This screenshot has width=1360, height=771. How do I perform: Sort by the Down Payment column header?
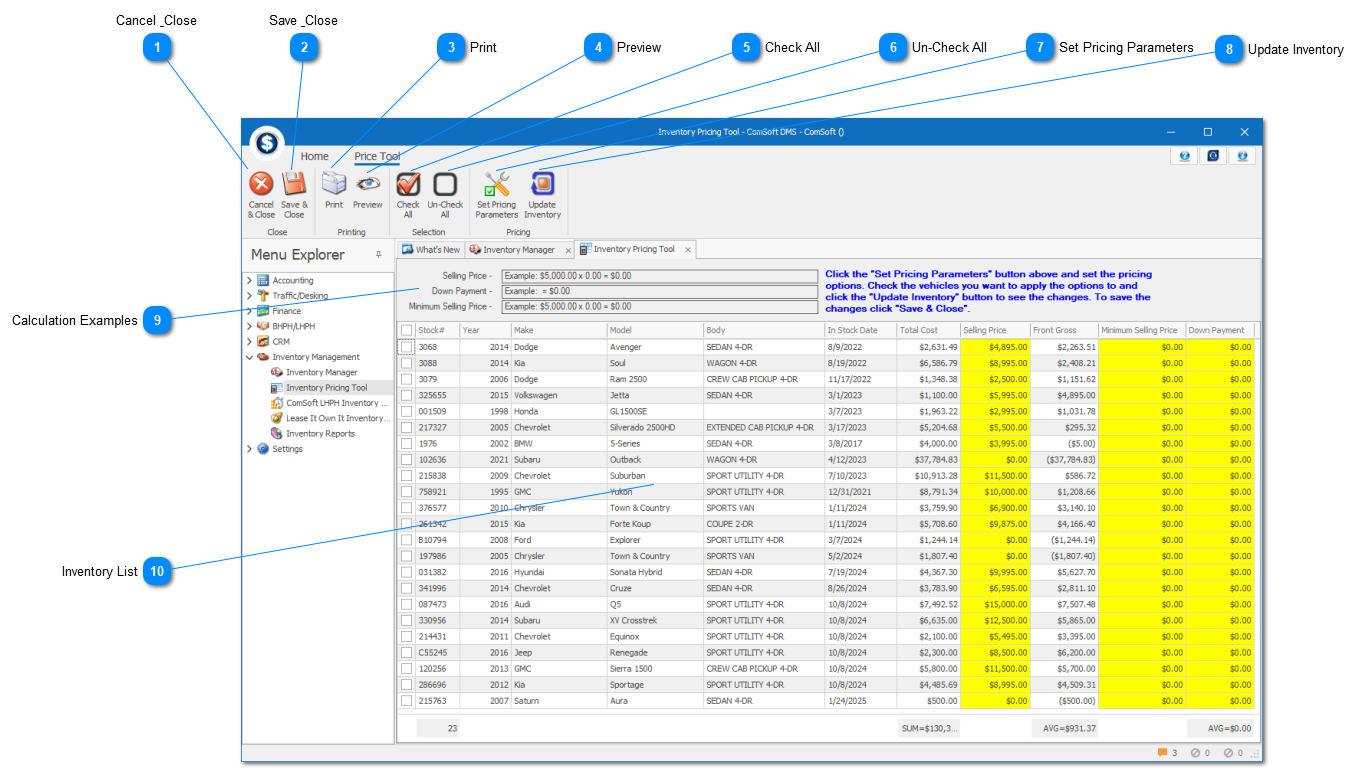point(1219,330)
